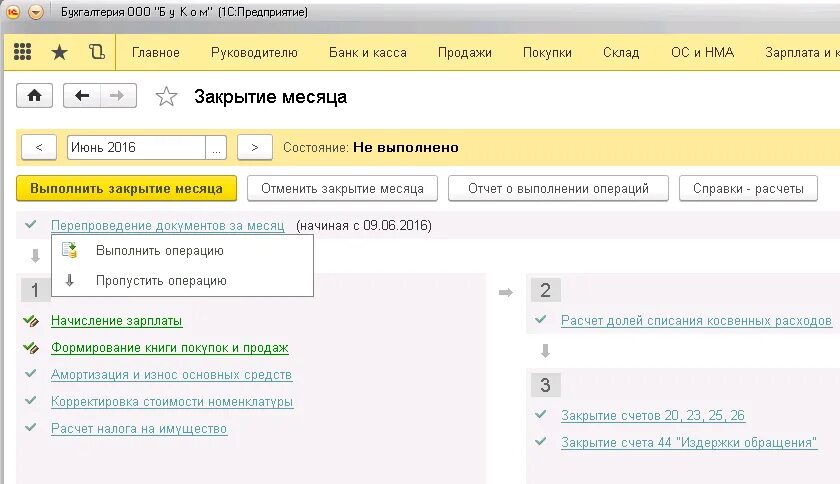Open Favorites star in top panel

59,53
